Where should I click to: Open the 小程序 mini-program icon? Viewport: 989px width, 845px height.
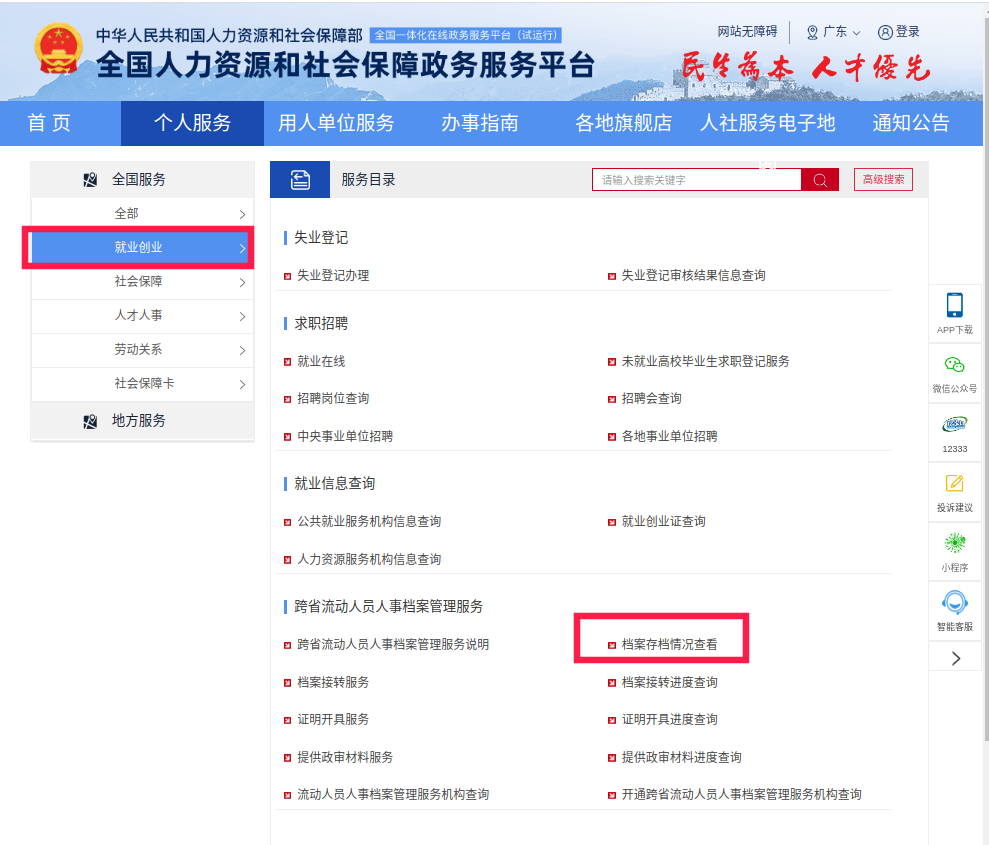point(955,544)
